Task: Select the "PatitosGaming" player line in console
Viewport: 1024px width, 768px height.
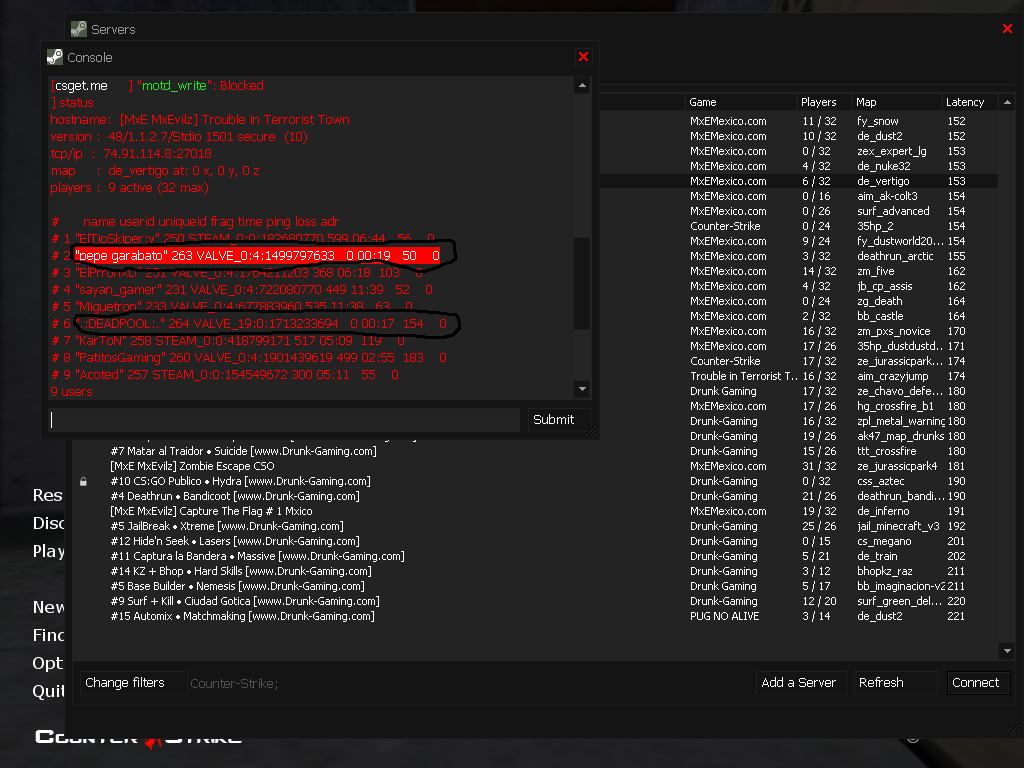Action: [x=249, y=357]
